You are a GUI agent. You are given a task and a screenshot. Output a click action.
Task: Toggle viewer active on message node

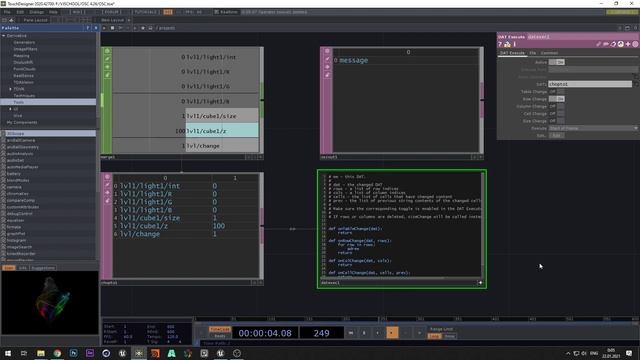click(327, 51)
